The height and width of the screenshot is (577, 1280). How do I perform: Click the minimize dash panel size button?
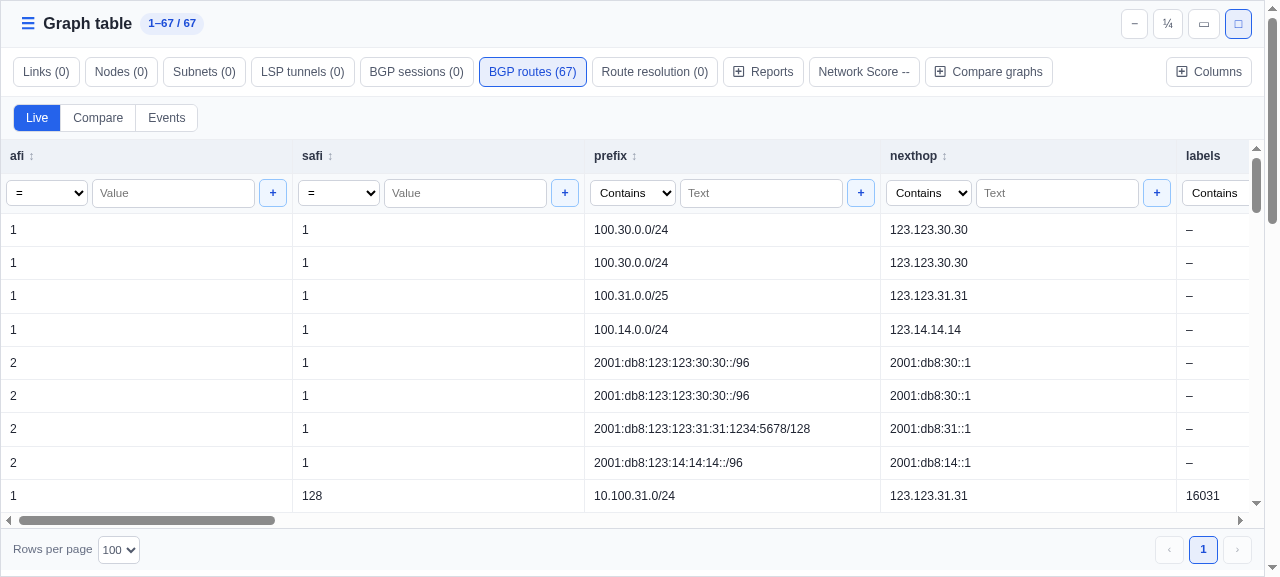(x=1134, y=24)
